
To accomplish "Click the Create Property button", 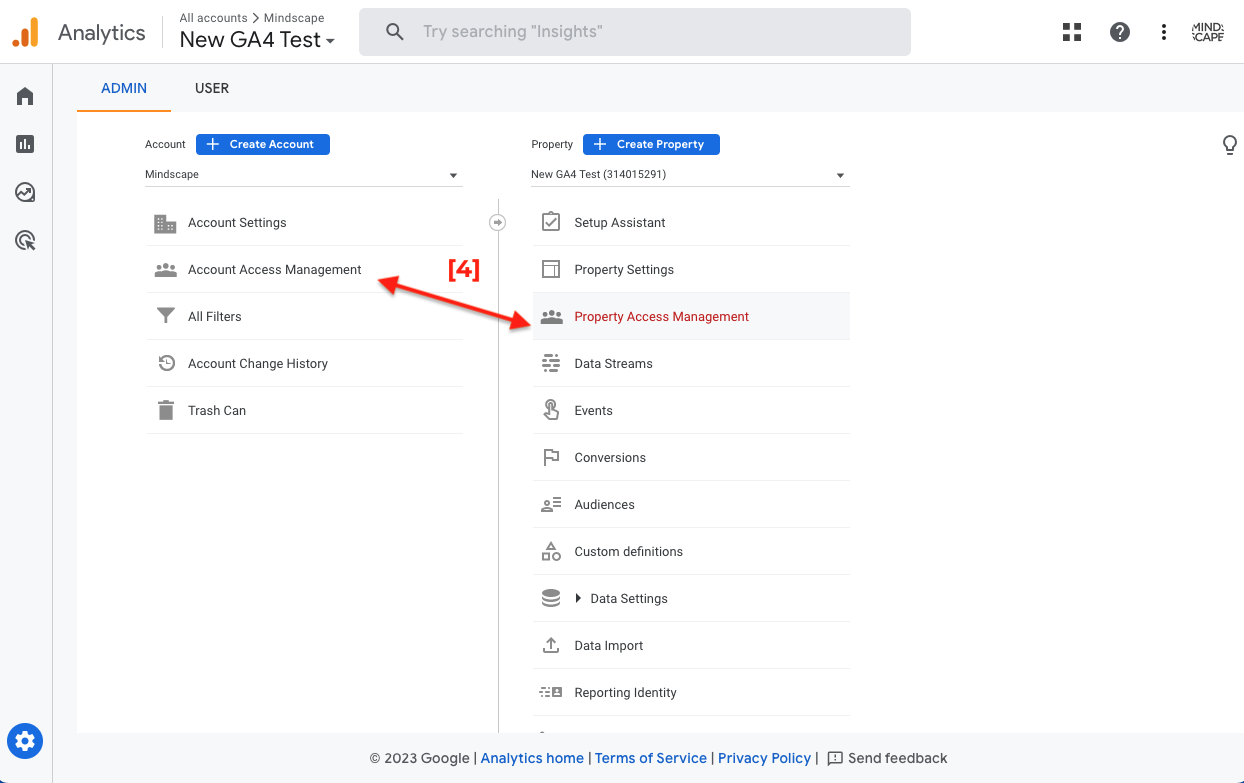I will (651, 144).
